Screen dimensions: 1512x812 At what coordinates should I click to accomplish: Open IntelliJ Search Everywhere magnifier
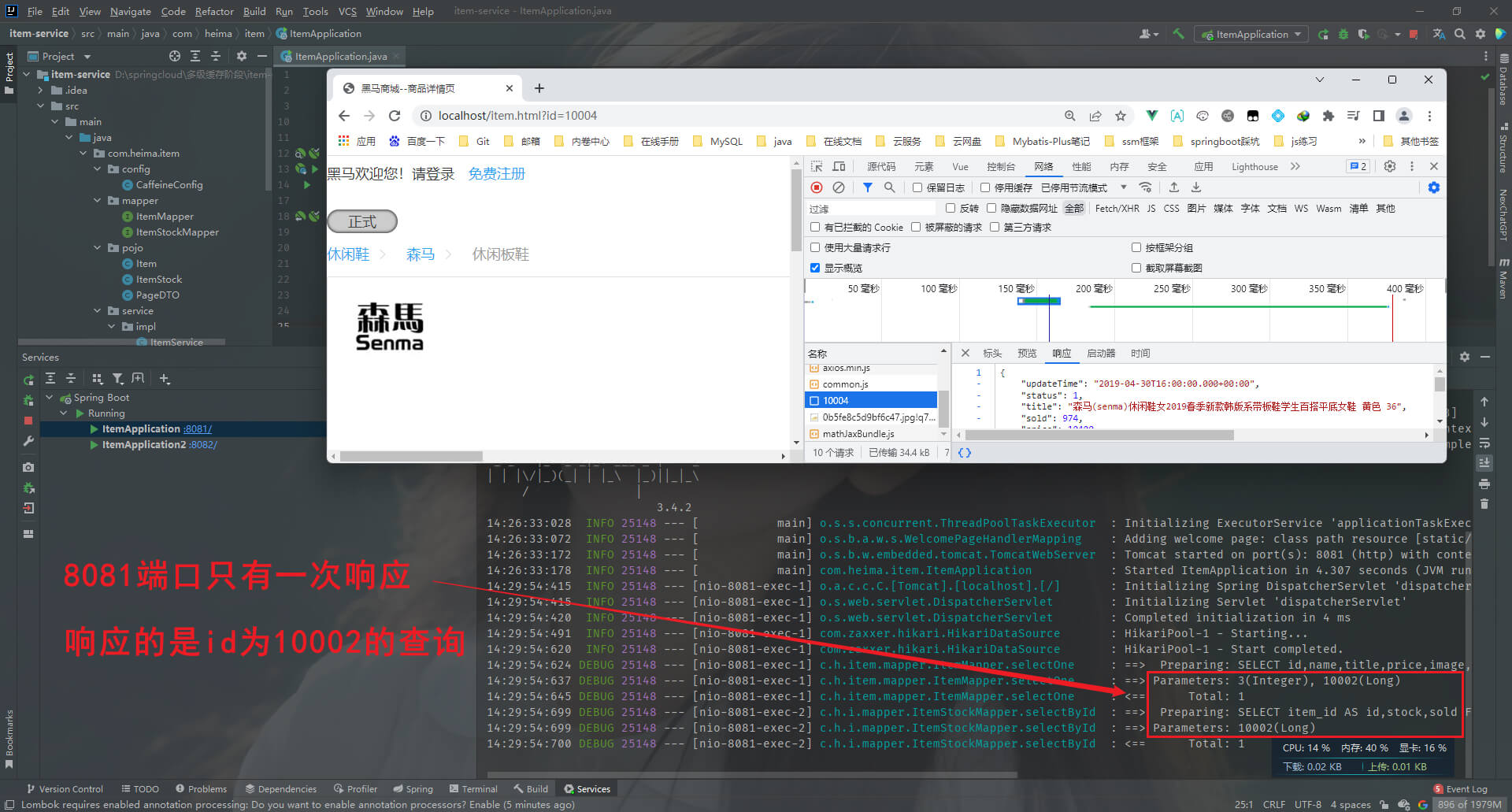tap(1460, 34)
